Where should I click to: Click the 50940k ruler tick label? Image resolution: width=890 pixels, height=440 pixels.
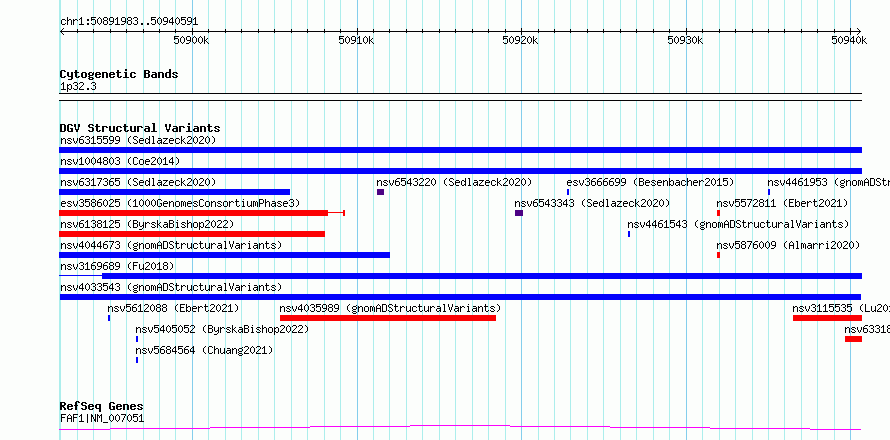coord(850,40)
